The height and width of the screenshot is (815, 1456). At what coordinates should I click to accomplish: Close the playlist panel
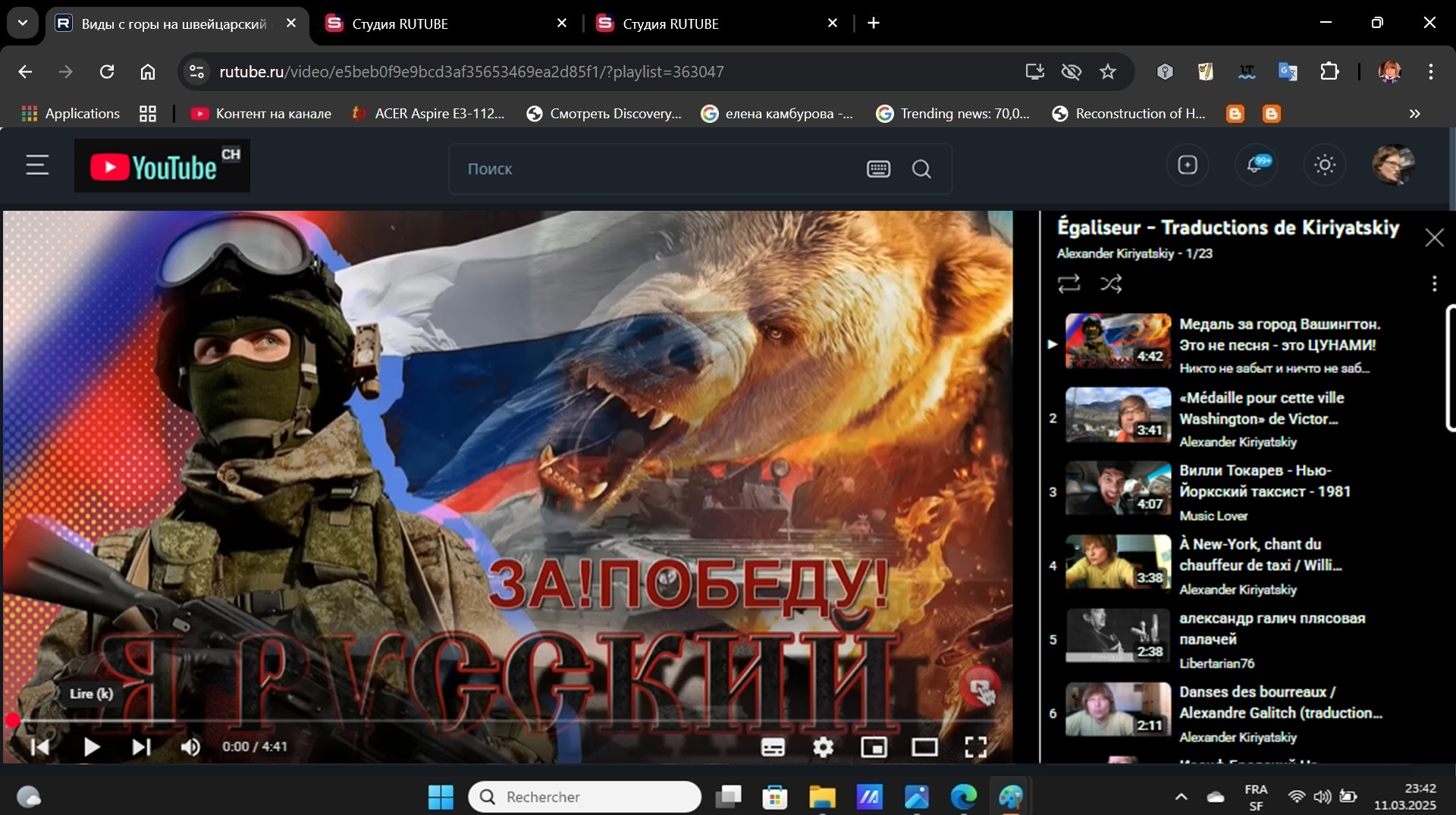pos(1434,238)
